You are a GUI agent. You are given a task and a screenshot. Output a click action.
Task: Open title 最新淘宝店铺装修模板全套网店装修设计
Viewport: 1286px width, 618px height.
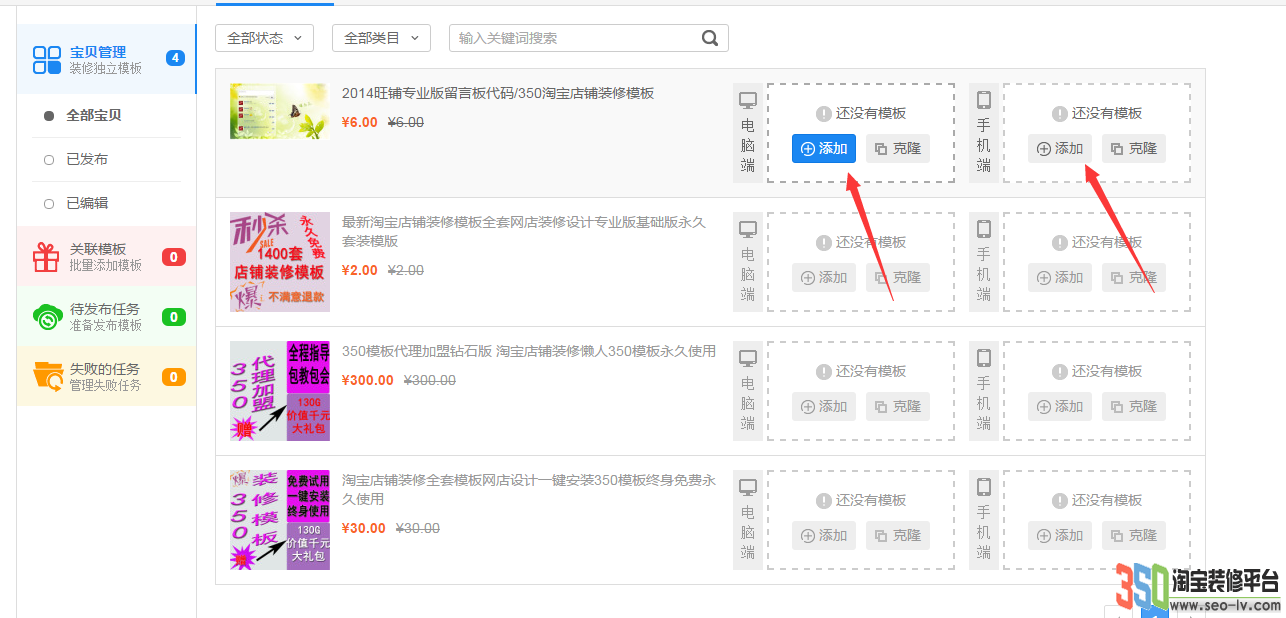[x=524, y=231]
